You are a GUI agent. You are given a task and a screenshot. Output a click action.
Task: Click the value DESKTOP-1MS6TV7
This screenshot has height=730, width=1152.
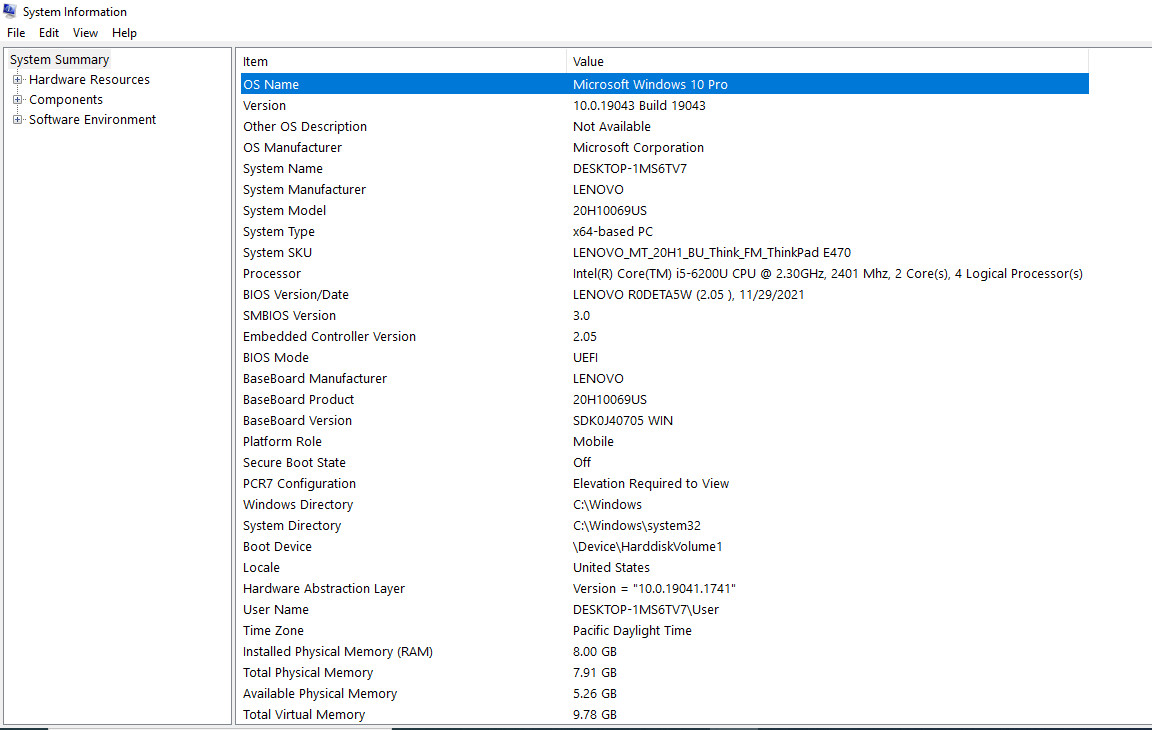630,169
